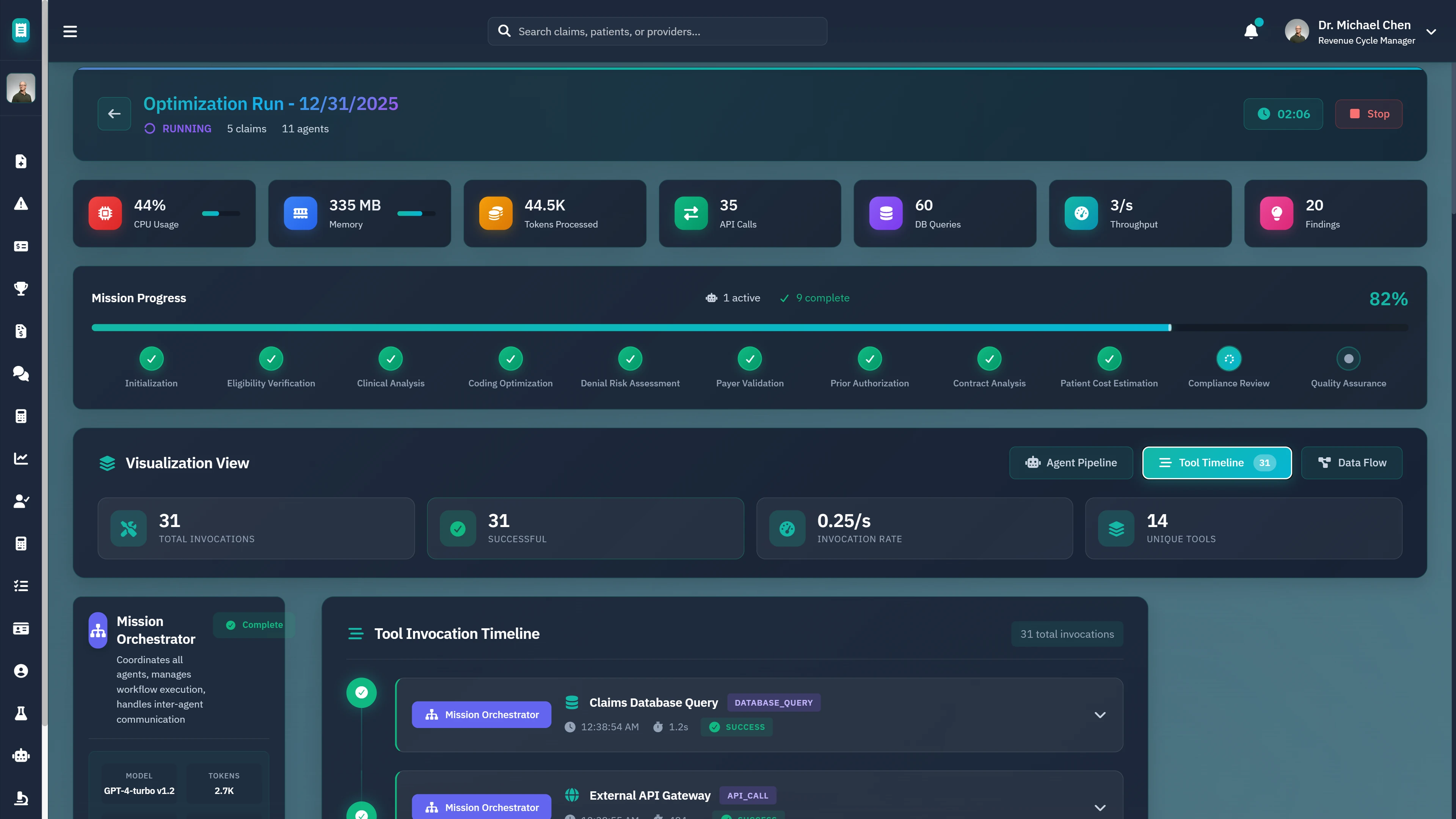Expand the Claims Database Query timeline entry
This screenshot has height=819, width=1456.
(1100, 714)
